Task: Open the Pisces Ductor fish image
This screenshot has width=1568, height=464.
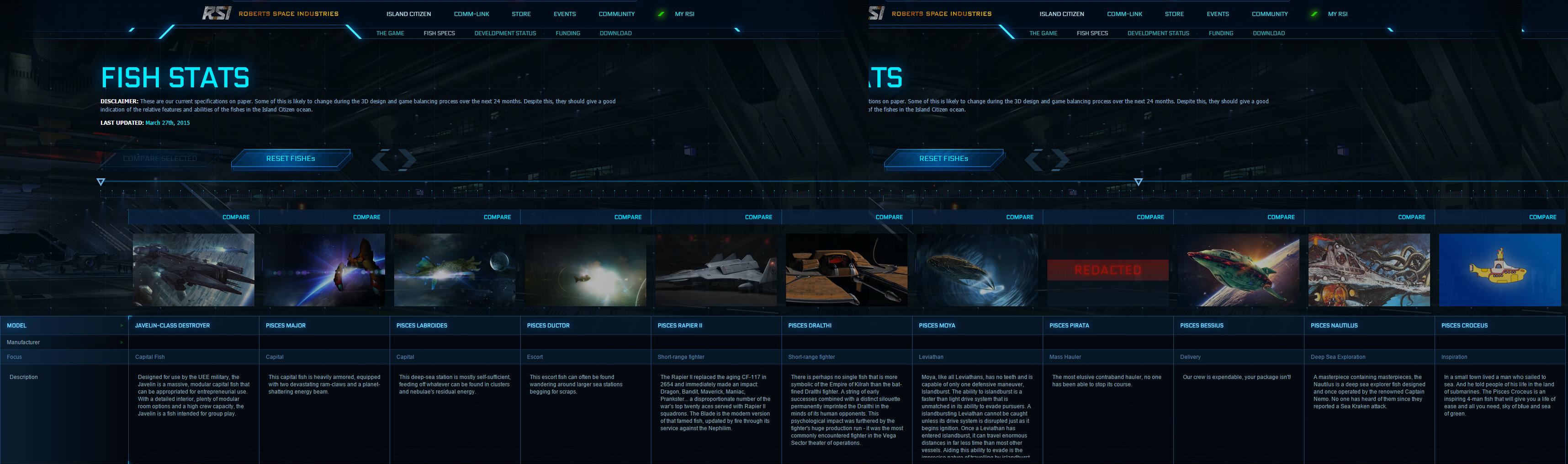Action: 586,270
